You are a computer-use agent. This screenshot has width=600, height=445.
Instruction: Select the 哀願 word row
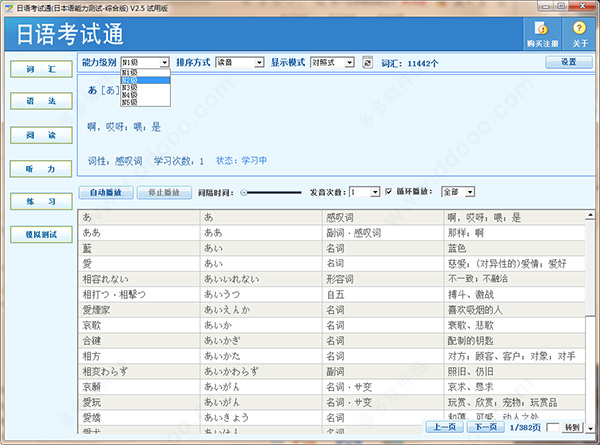pyautogui.click(x=332, y=387)
